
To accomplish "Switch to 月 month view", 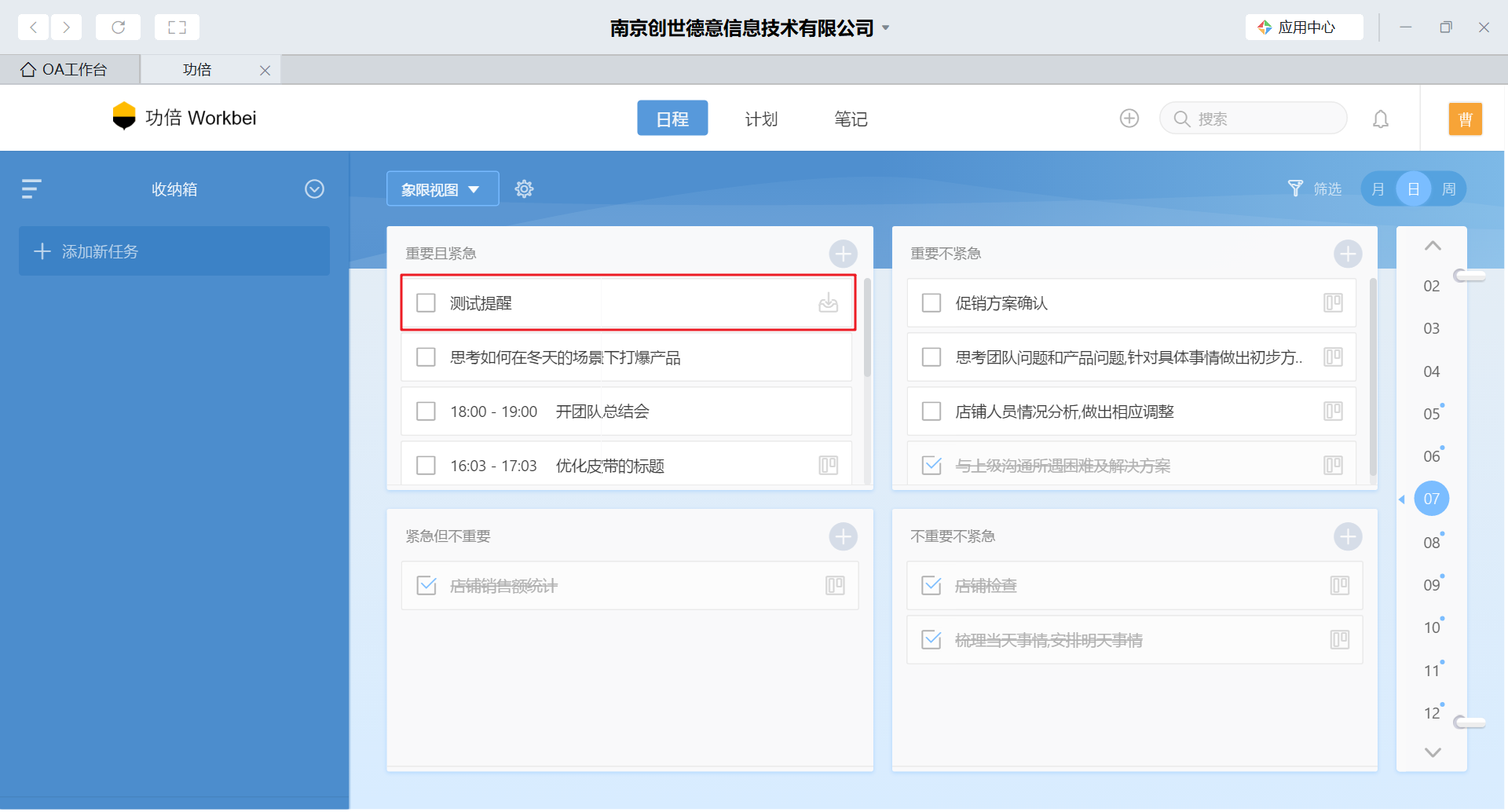I will [1378, 189].
